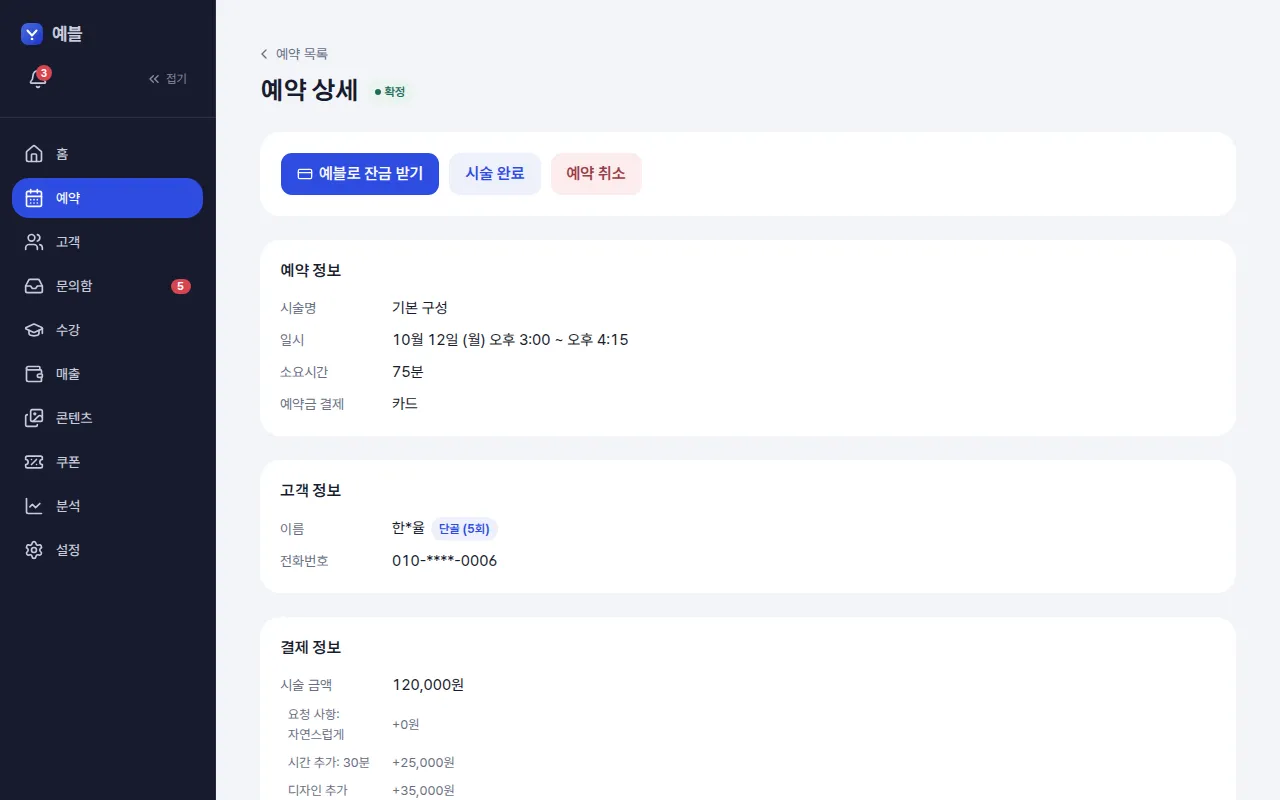Click the 시간 추가 price +25,000원

(x=424, y=763)
